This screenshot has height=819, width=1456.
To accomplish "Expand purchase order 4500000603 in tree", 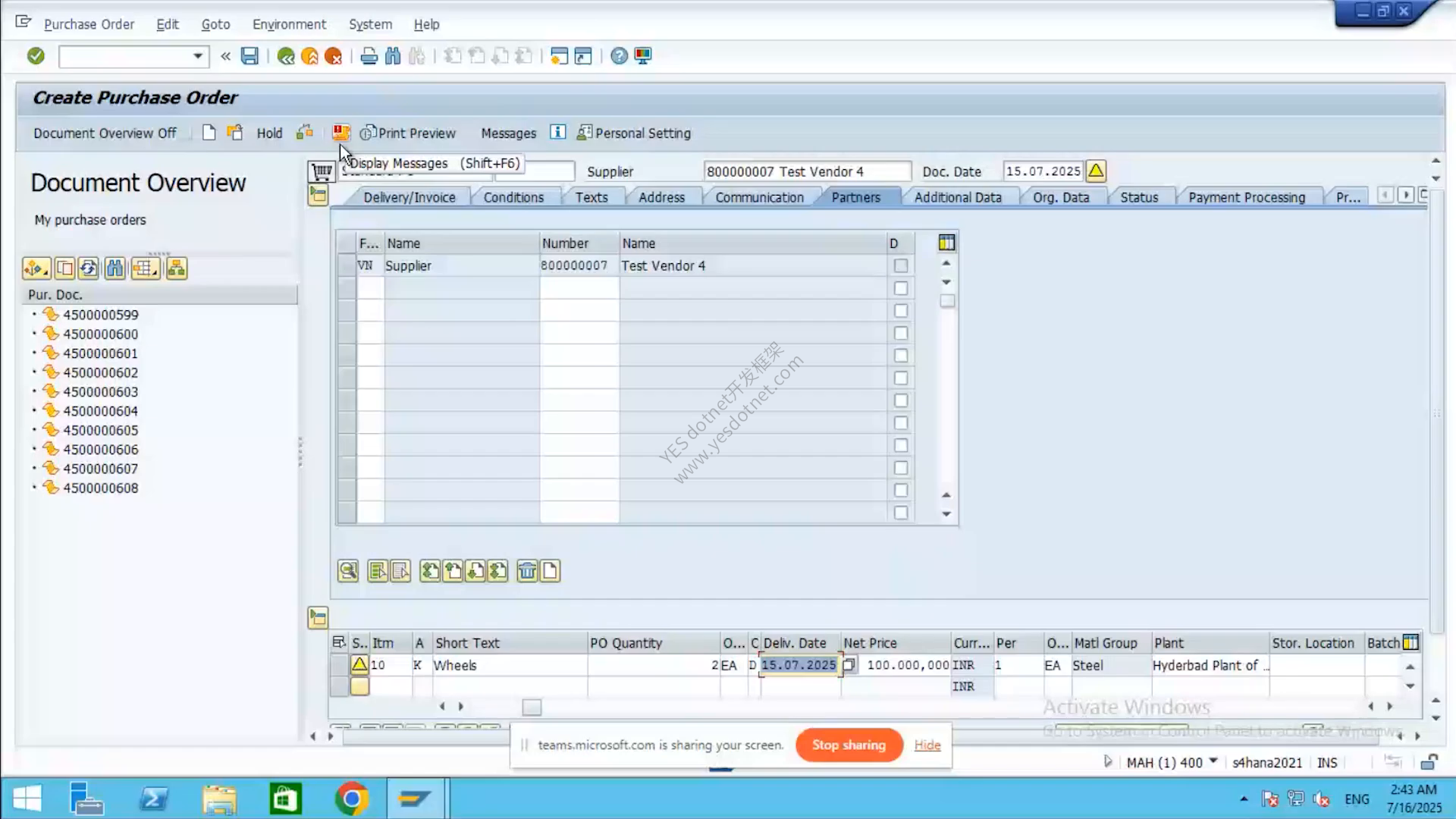I will tap(34, 391).
